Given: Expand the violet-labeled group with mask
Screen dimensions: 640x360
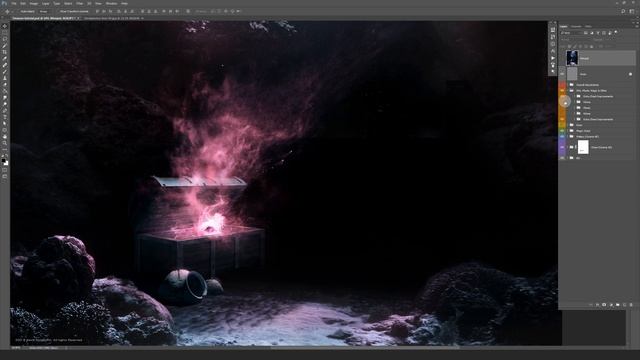Looking at the screenshot, I should (568, 147).
